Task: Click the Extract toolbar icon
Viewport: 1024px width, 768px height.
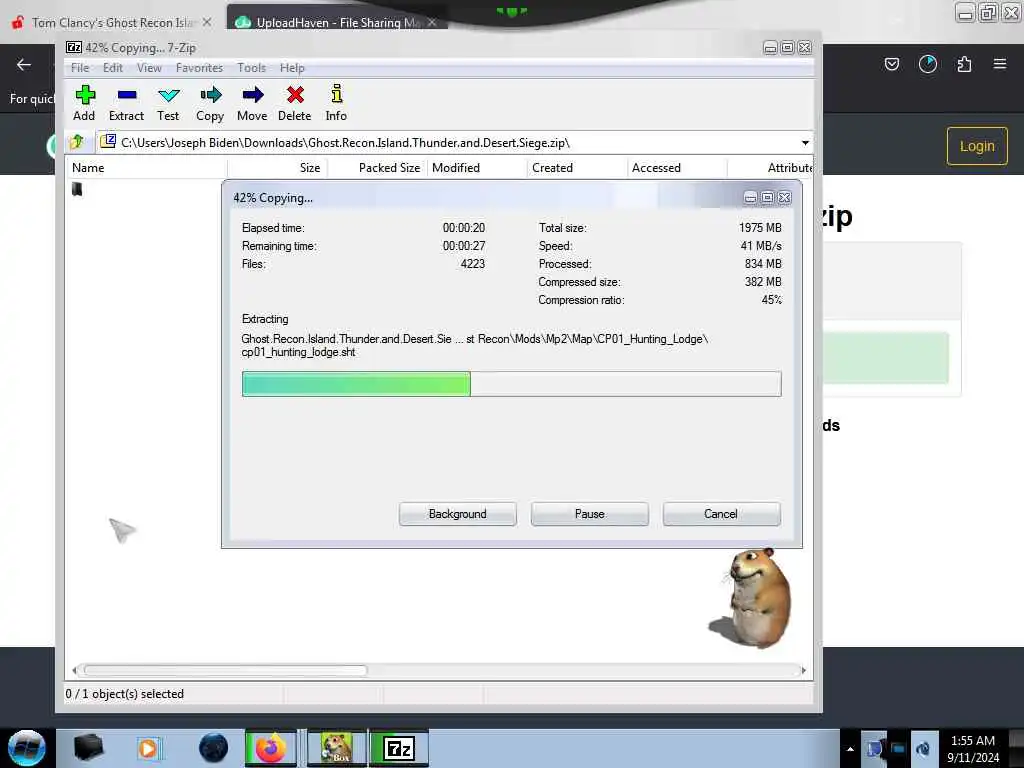Action: 126,103
